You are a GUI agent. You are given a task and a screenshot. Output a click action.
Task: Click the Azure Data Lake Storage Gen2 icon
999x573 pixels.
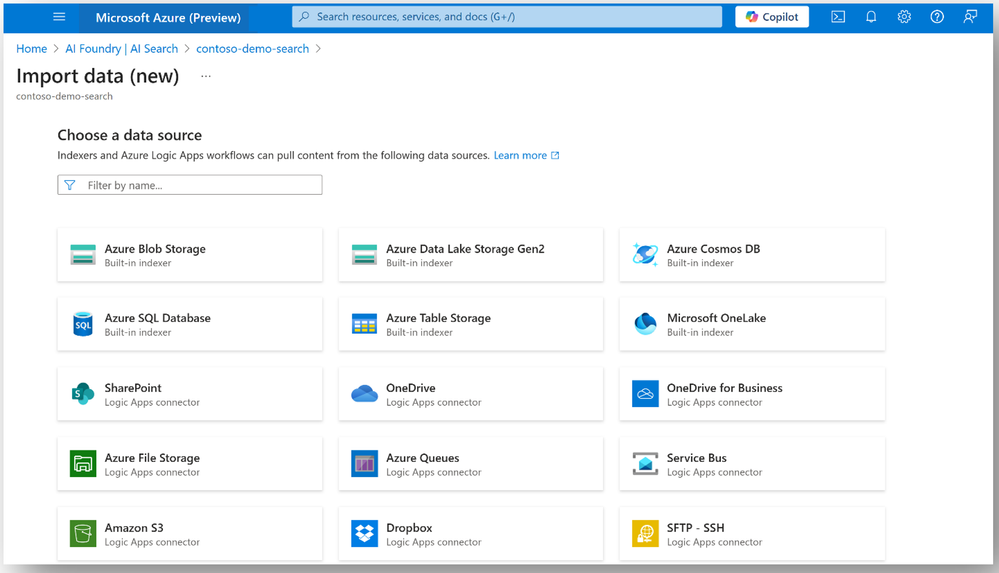364,254
